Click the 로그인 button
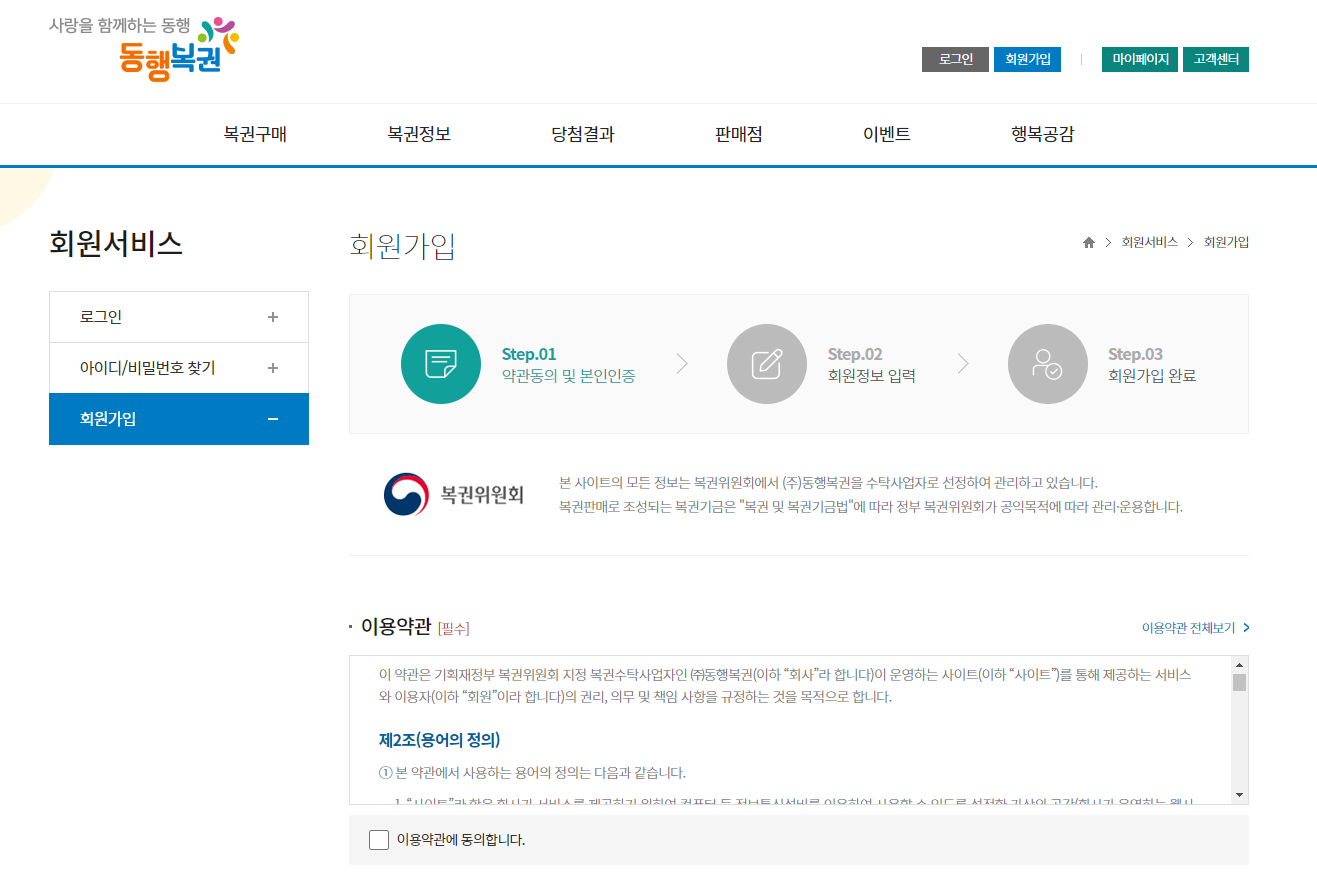The height and width of the screenshot is (880, 1317). 954,59
